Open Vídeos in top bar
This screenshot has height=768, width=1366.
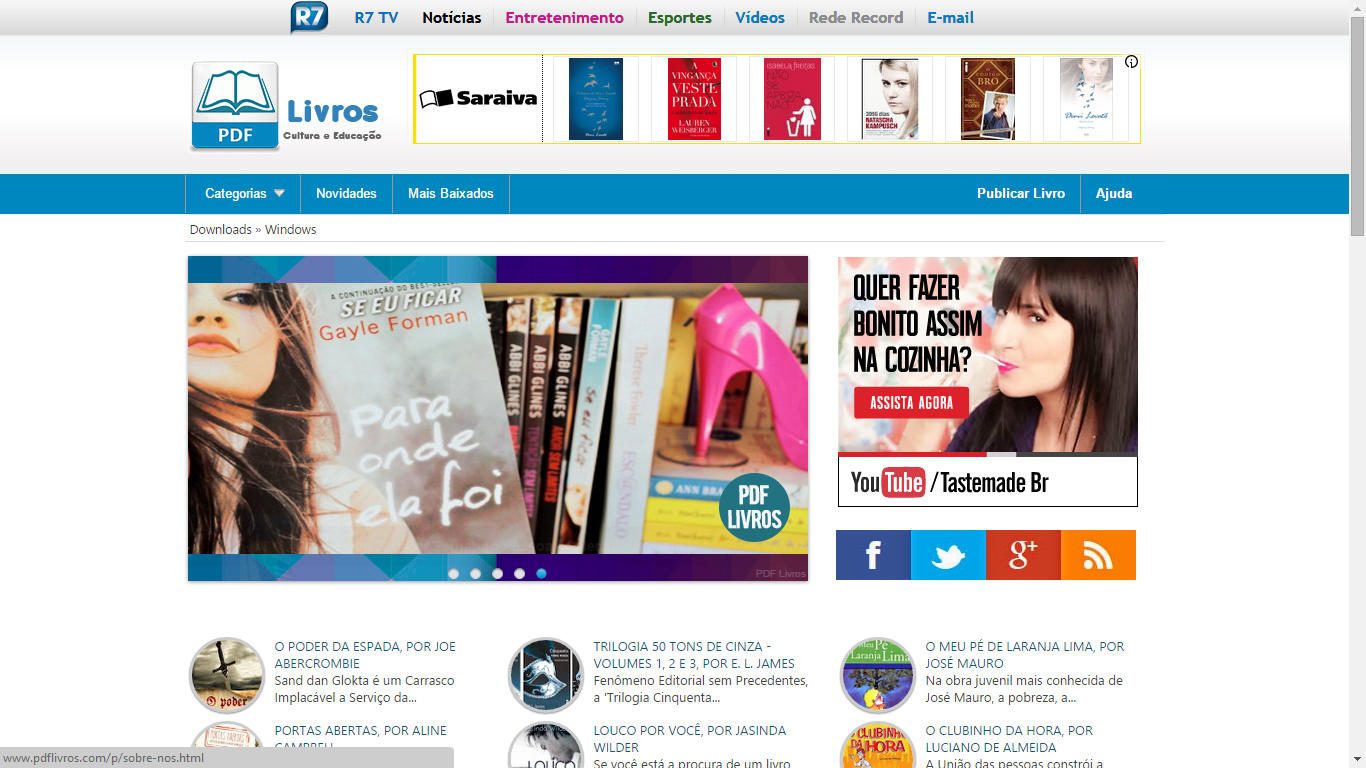coord(760,18)
